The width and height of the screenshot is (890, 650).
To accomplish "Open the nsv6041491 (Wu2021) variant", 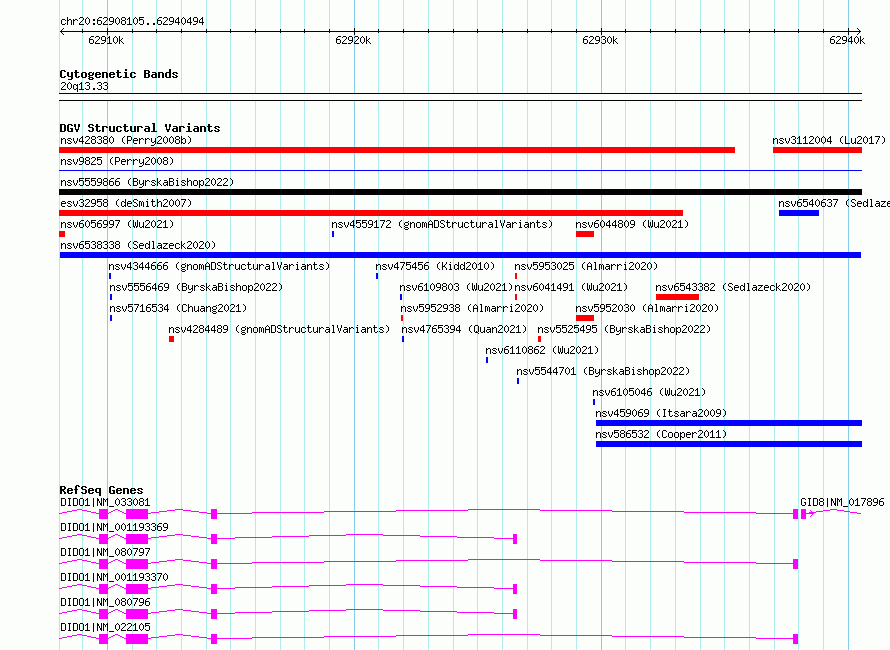I will click(x=571, y=287).
